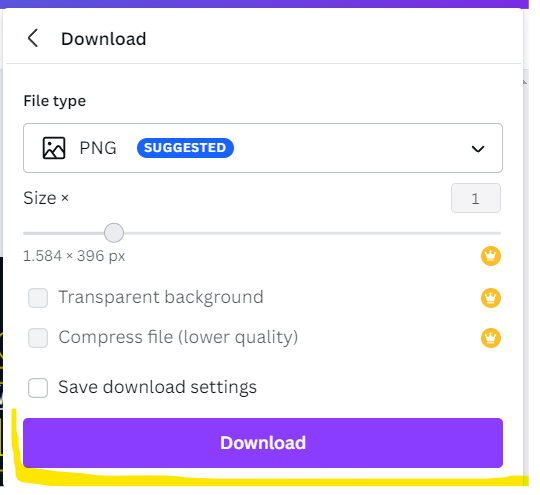
Task: Enable the Transparent background checkbox
Action: pos(38,298)
